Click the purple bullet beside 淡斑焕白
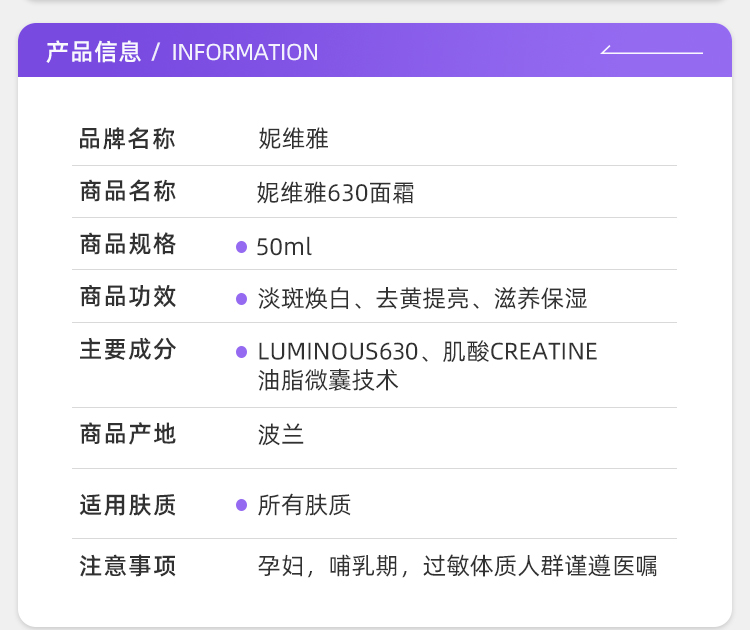Viewport: 750px width, 630px height. click(241, 299)
